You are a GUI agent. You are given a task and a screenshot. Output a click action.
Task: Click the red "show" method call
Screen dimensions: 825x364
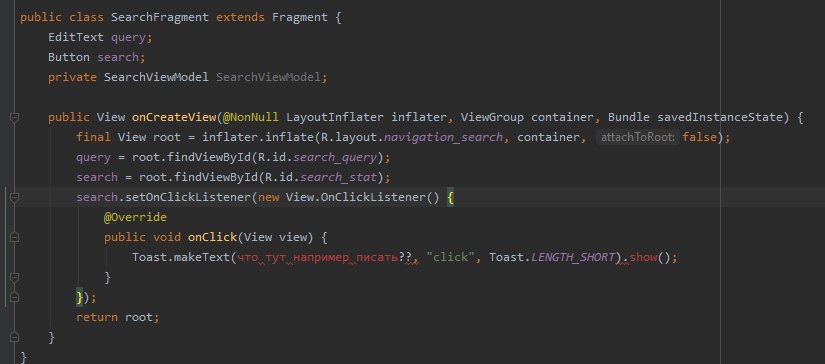(643, 257)
